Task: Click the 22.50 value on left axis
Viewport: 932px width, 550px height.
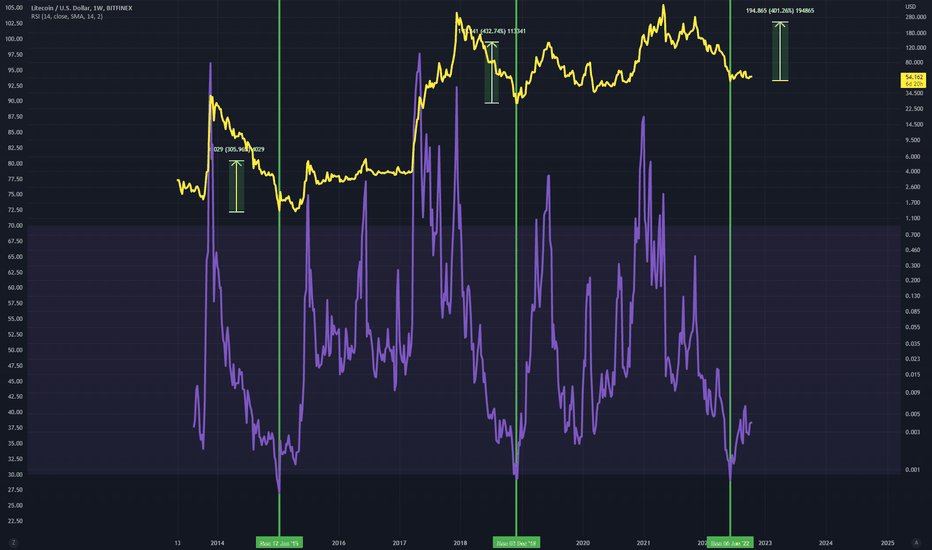Action: pyautogui.click(x=15, y=521)
